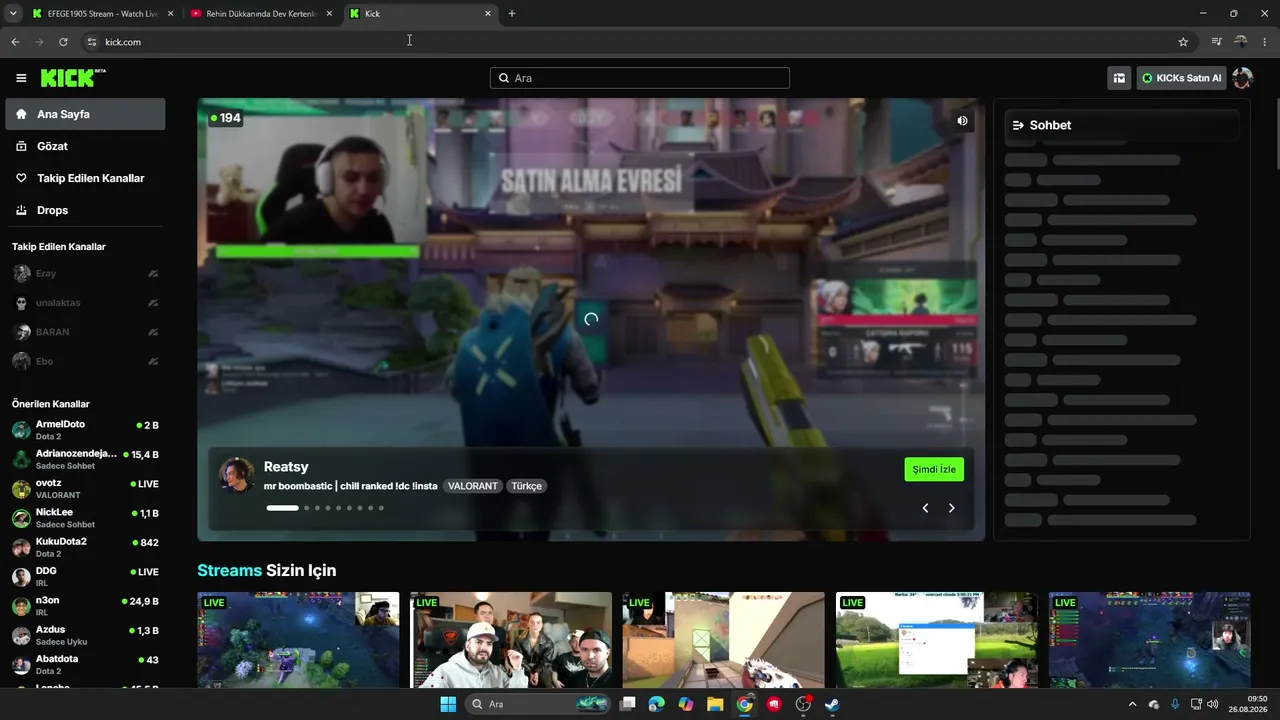Open the first Dota live stream thumbnail
1280x720 pixels.
[x=298, y=640]
